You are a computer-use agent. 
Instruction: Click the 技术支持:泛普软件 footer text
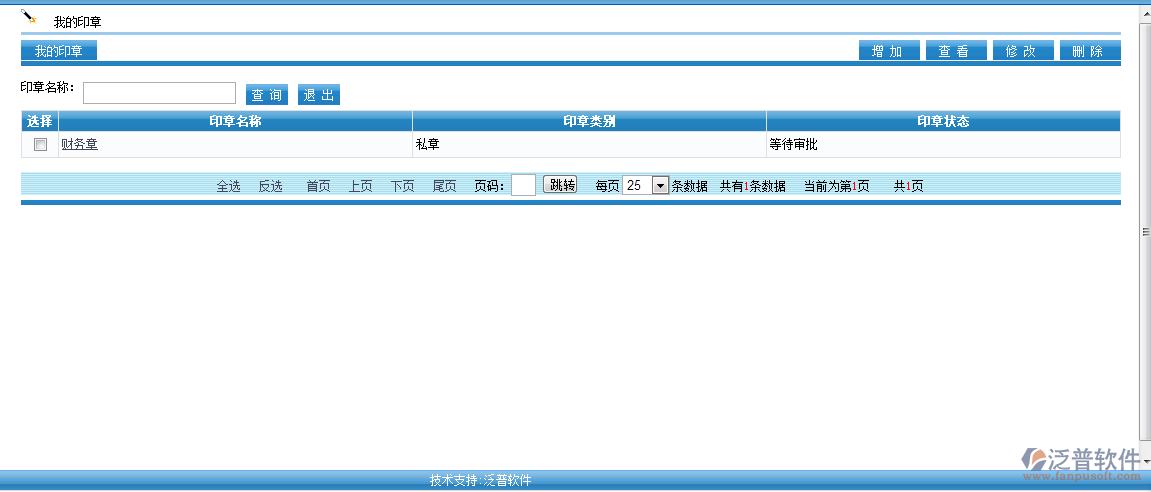click(480, 481)
